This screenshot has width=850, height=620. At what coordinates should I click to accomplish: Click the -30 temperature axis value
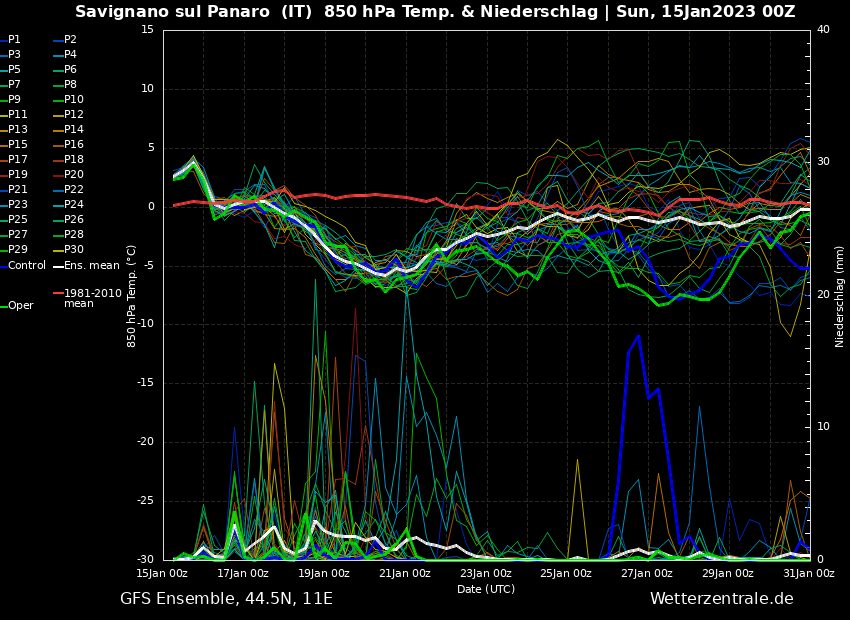point(145,560)
